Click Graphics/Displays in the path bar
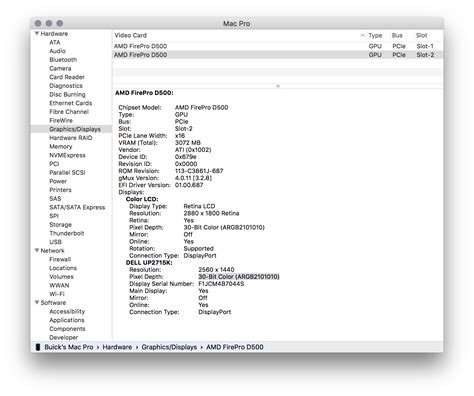474x396 pixels. (x=169, y=347)
